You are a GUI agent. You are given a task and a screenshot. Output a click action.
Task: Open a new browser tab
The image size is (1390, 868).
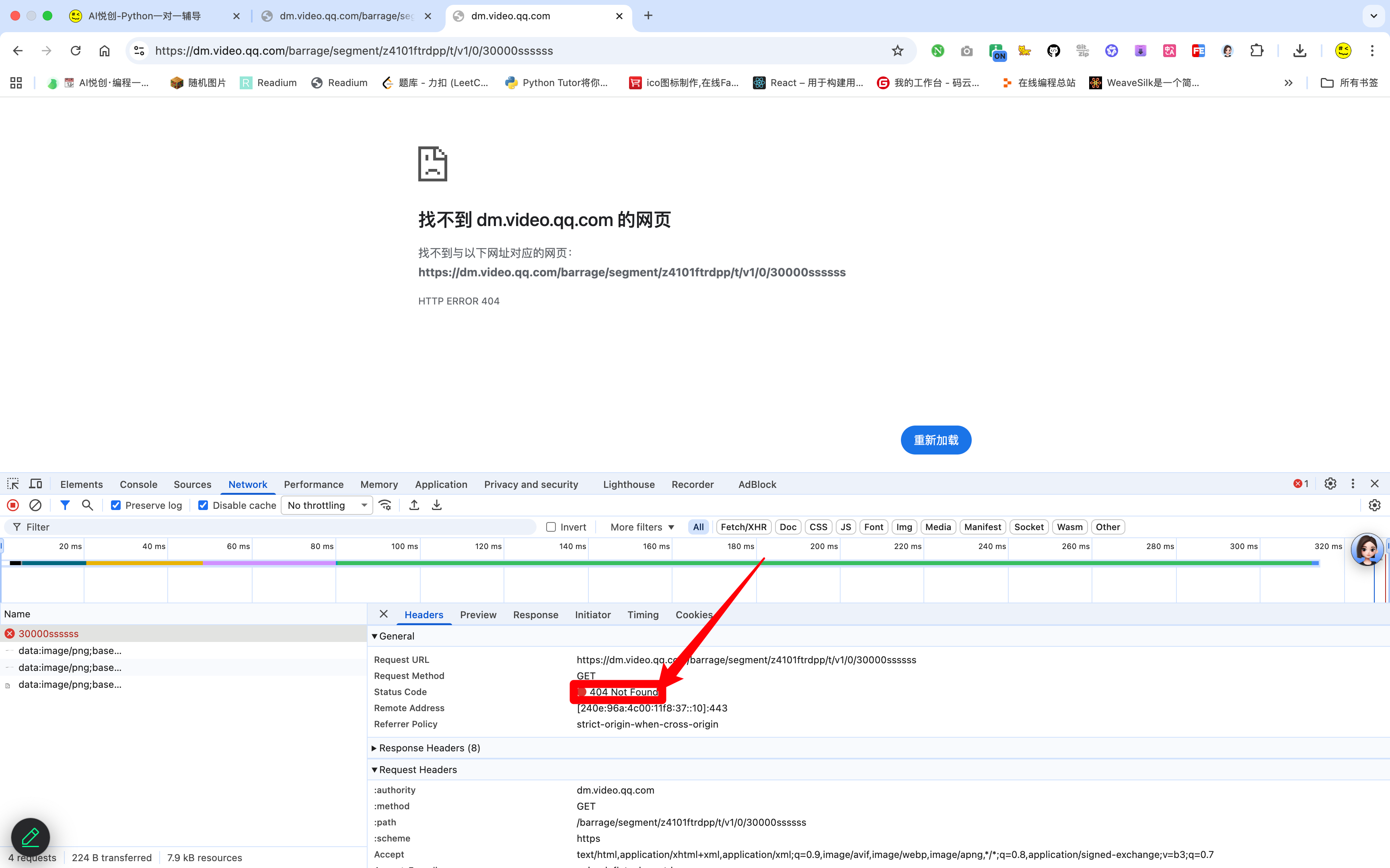(x=648, y=16)
